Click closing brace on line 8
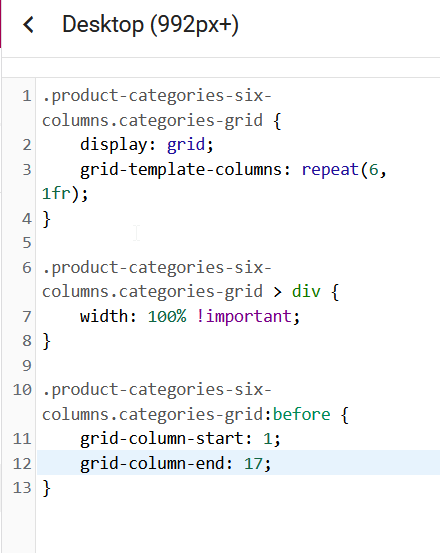 tap(47, 341)
